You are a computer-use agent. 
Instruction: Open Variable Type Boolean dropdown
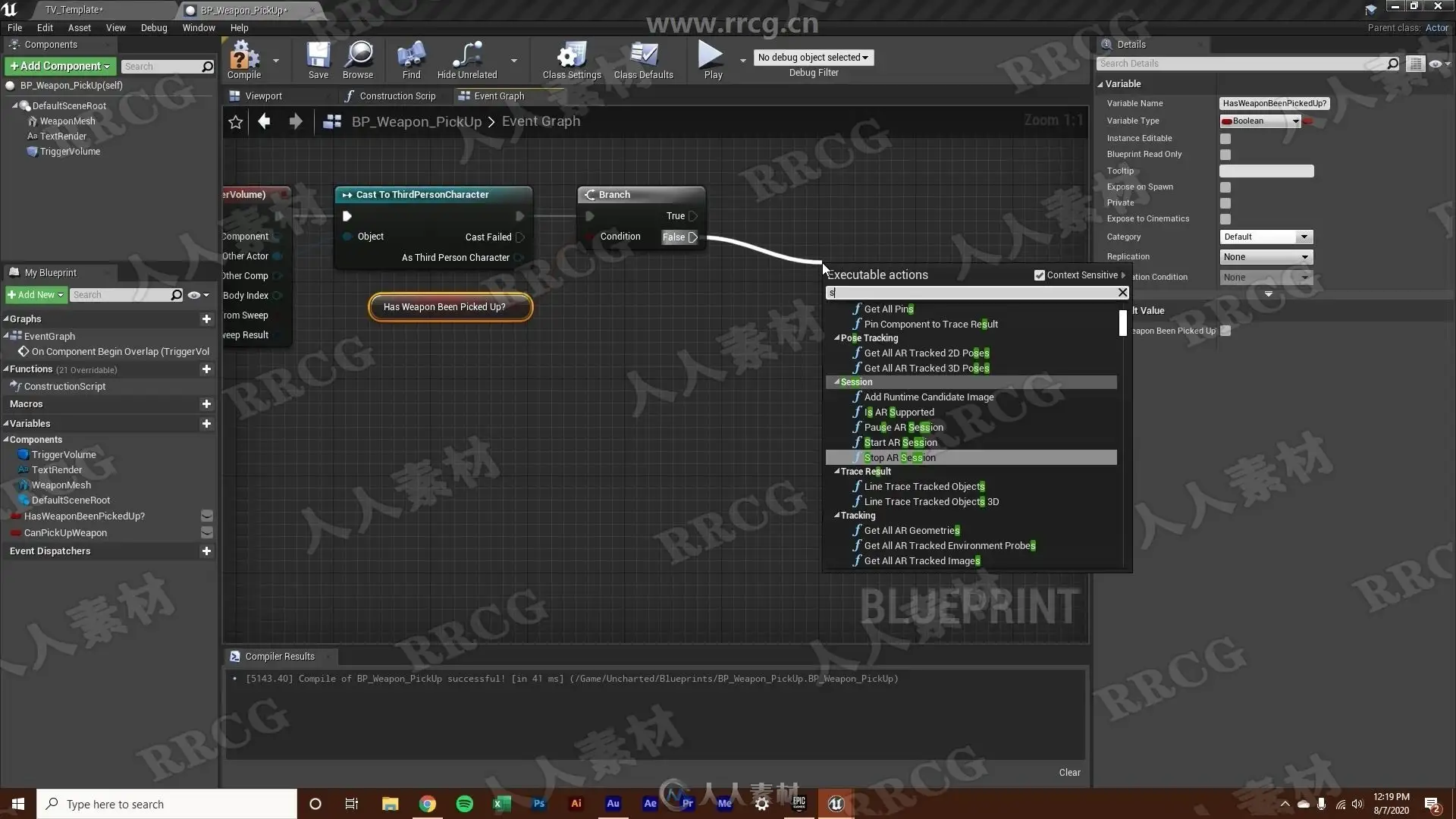[1260, 121]
